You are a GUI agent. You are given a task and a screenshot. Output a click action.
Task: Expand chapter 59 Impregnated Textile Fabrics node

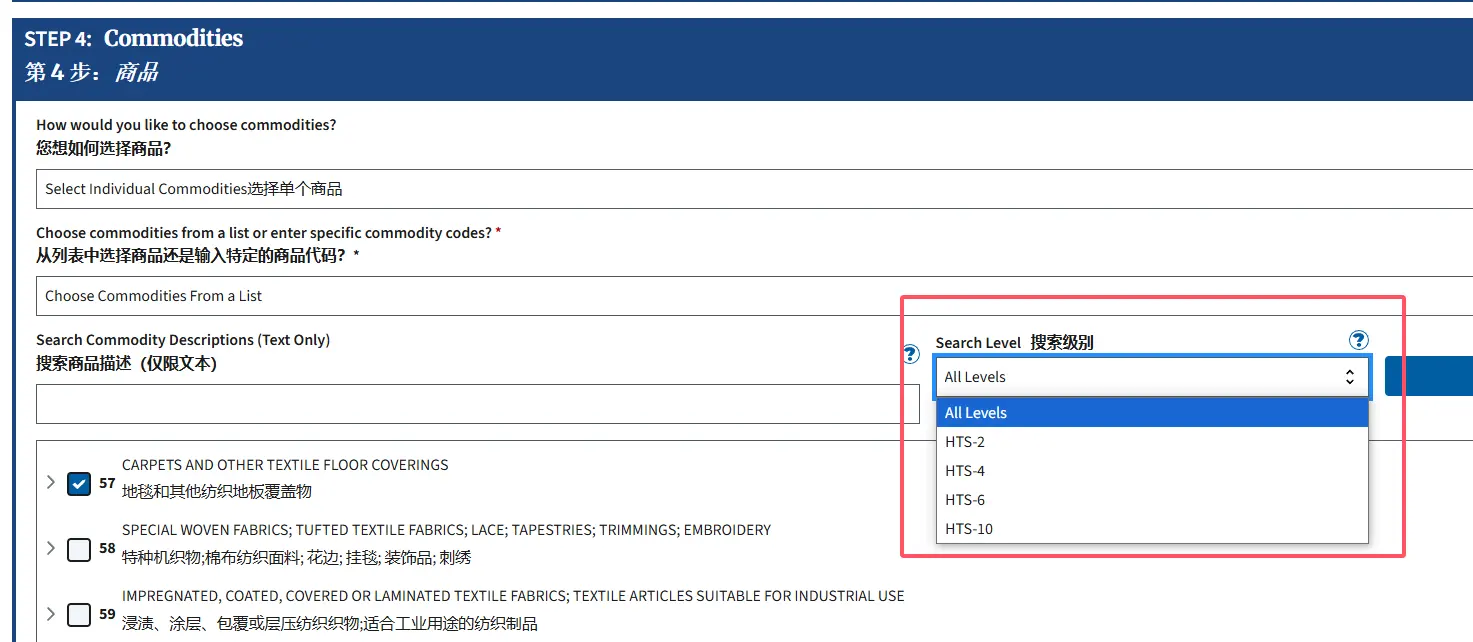(x=50, y=613)
